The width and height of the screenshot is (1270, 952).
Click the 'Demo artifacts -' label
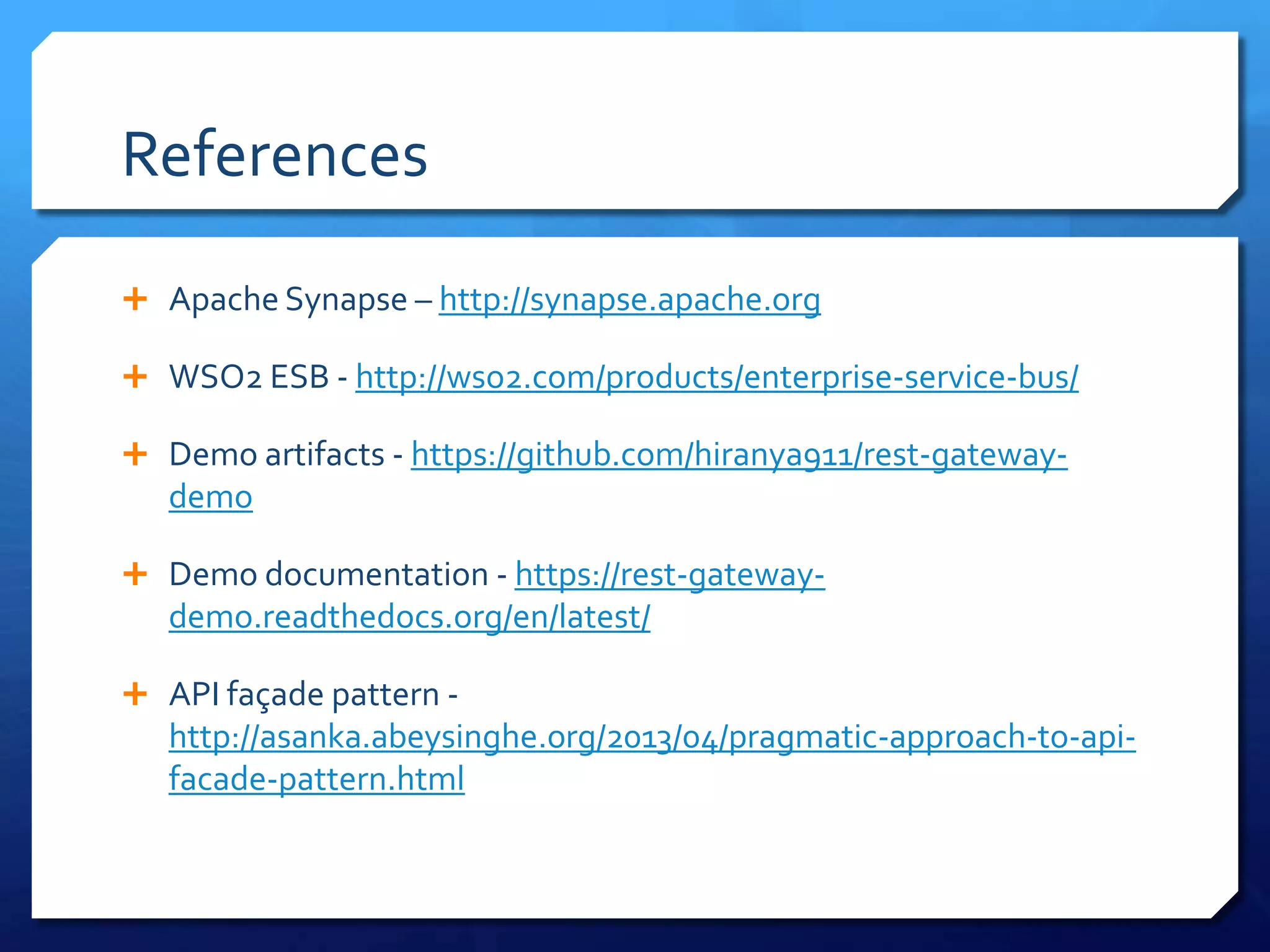[x=286, y=454]
